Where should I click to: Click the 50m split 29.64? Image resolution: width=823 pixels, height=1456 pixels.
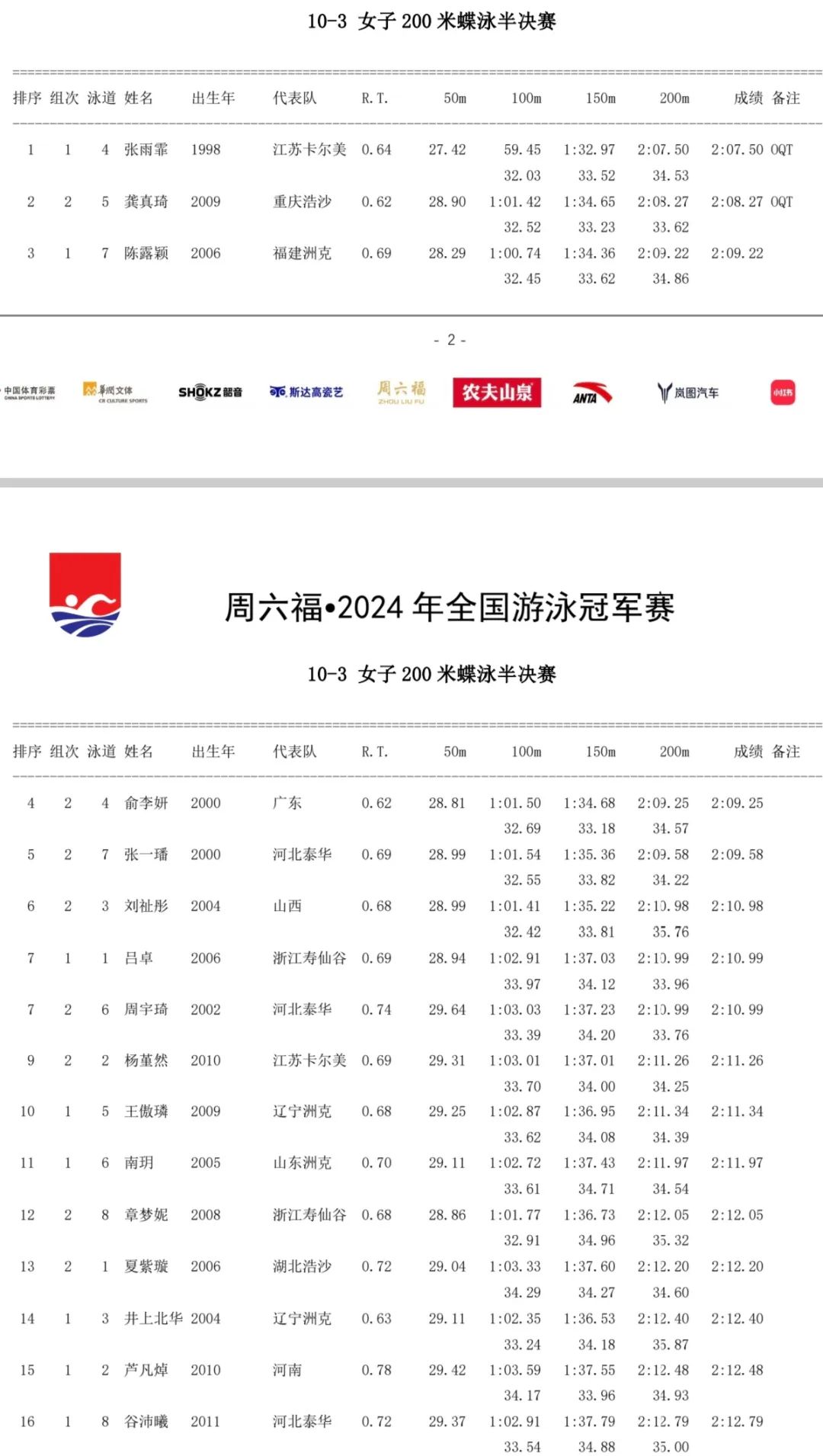tap(447, 1009)
